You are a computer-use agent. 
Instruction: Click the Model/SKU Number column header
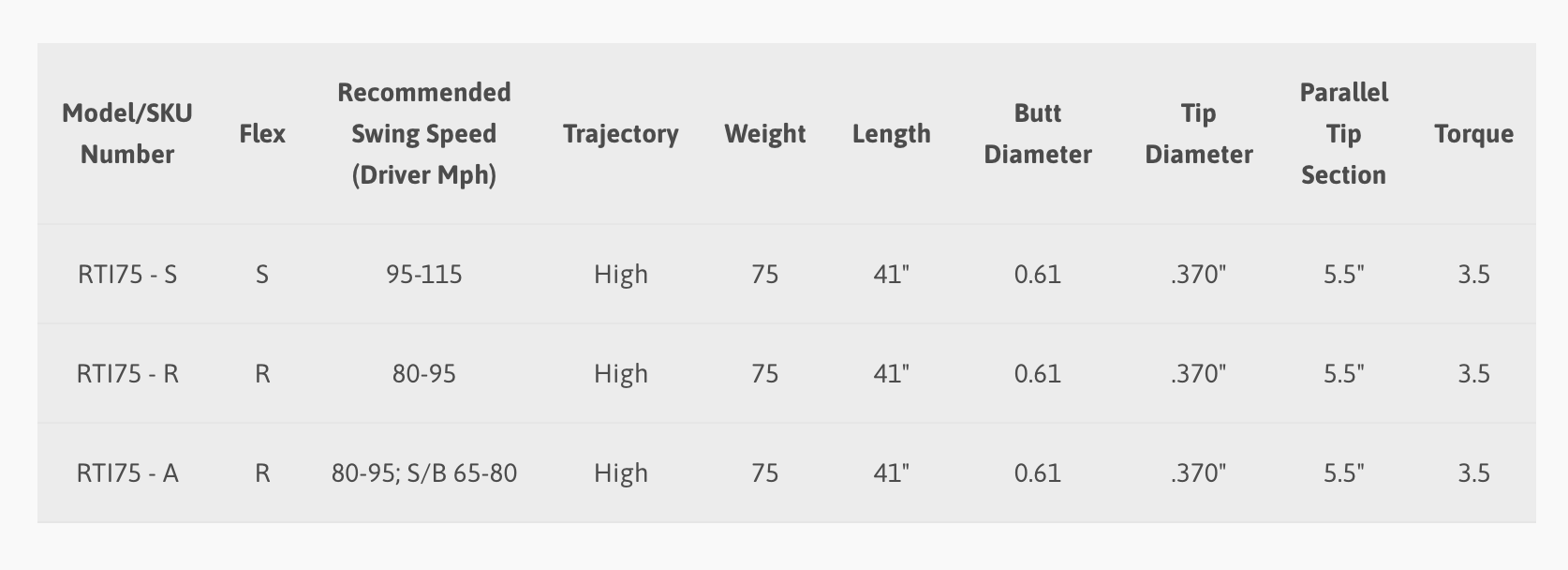pos(127,133)
